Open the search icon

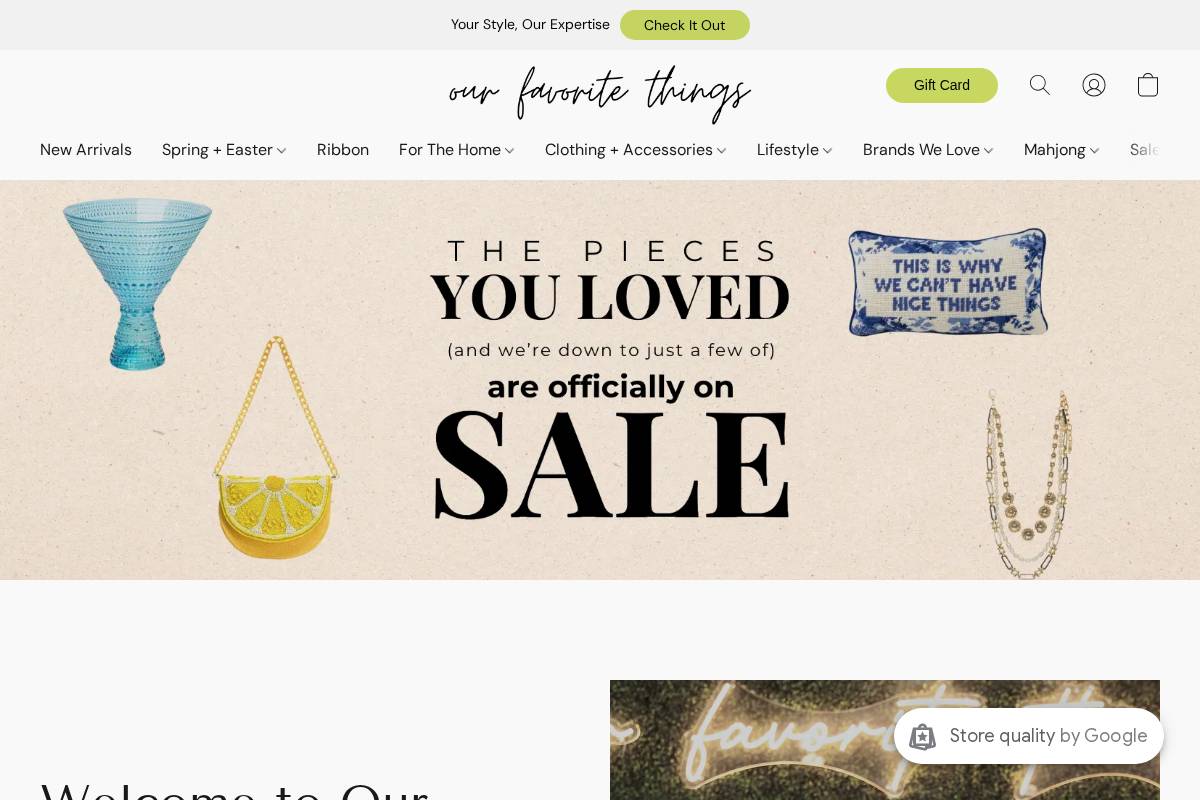[1040, 85]
